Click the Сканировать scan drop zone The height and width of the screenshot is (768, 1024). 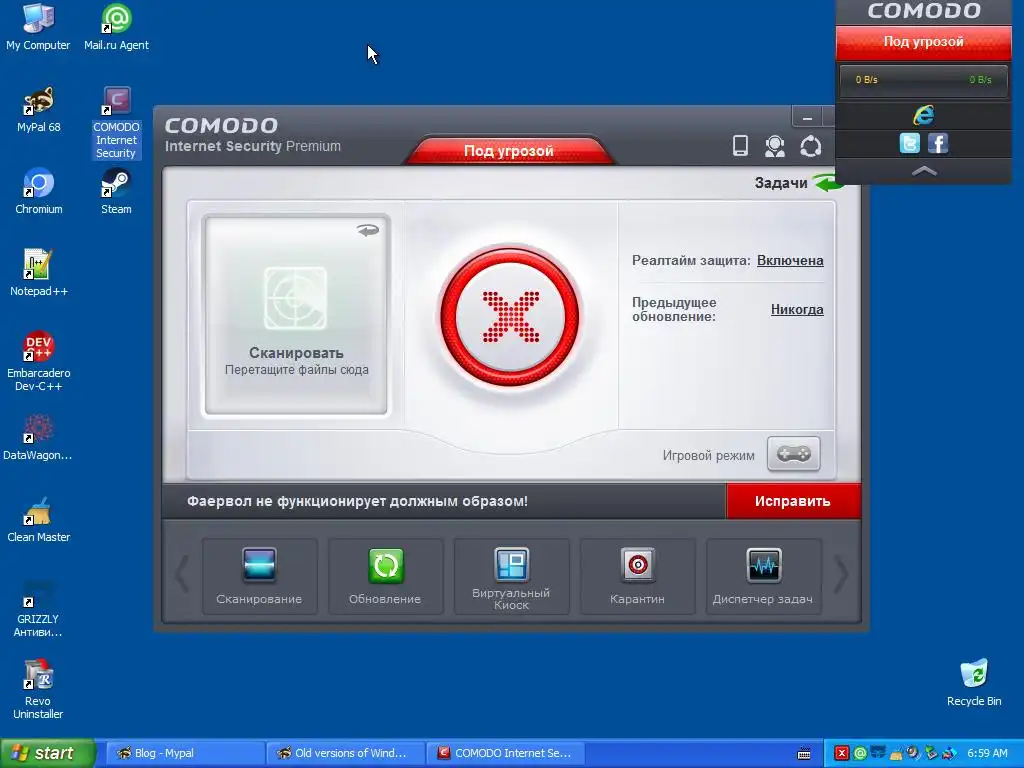tap(296, 315)
